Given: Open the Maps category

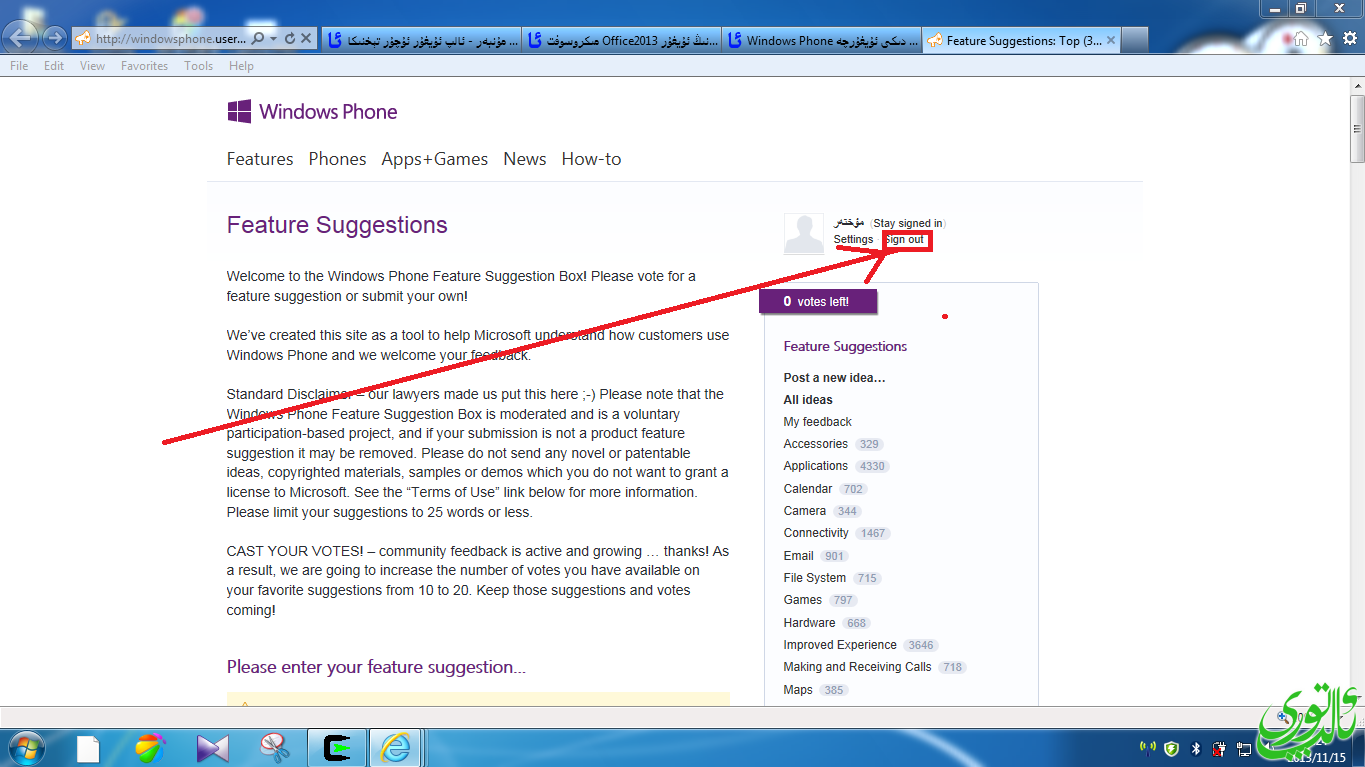Looking at the screenshot, I should (x=798, y=689).
